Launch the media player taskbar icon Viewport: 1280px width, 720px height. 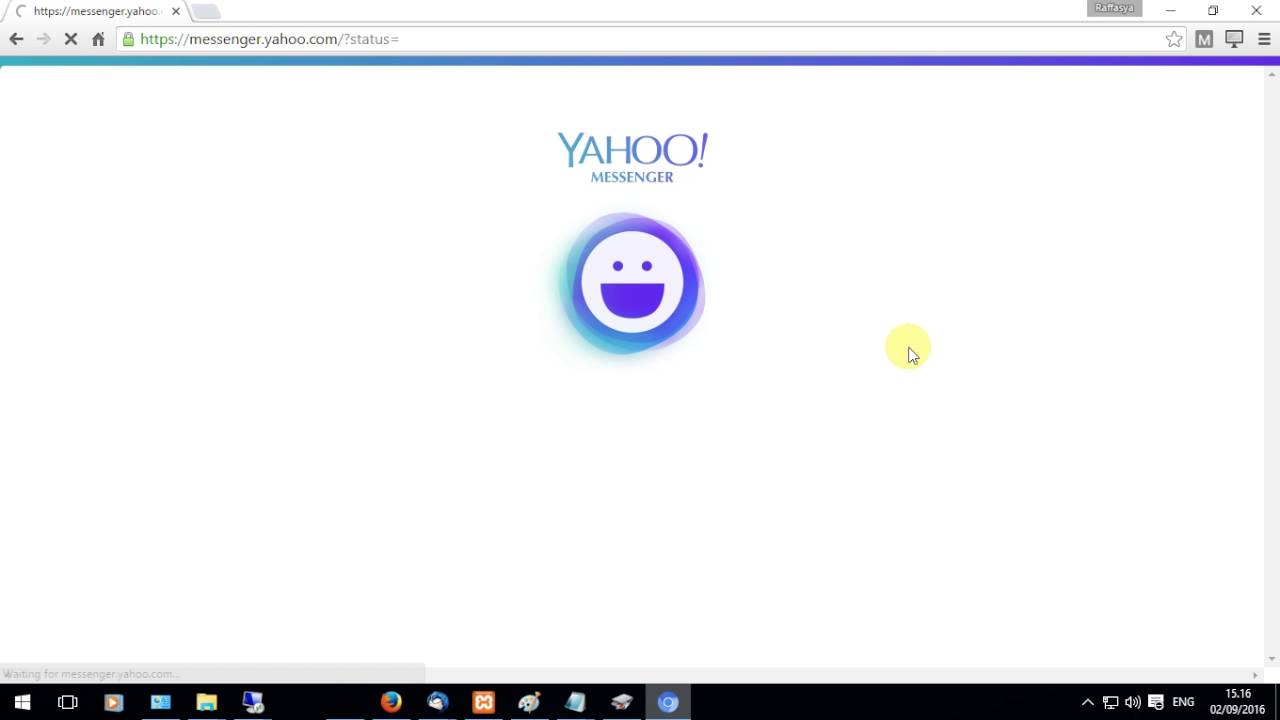(x=114, y=702)
